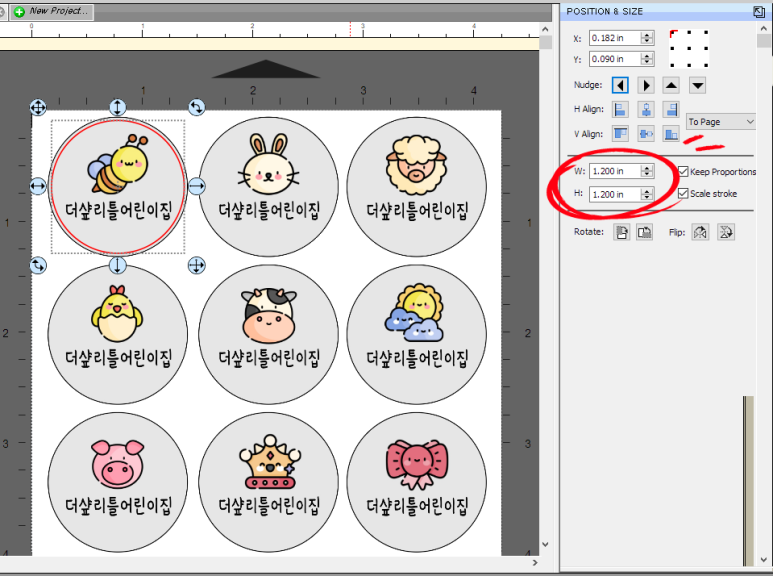Click Y field showing 0.090 in
The image size is (773, 576).
[615, 59]
